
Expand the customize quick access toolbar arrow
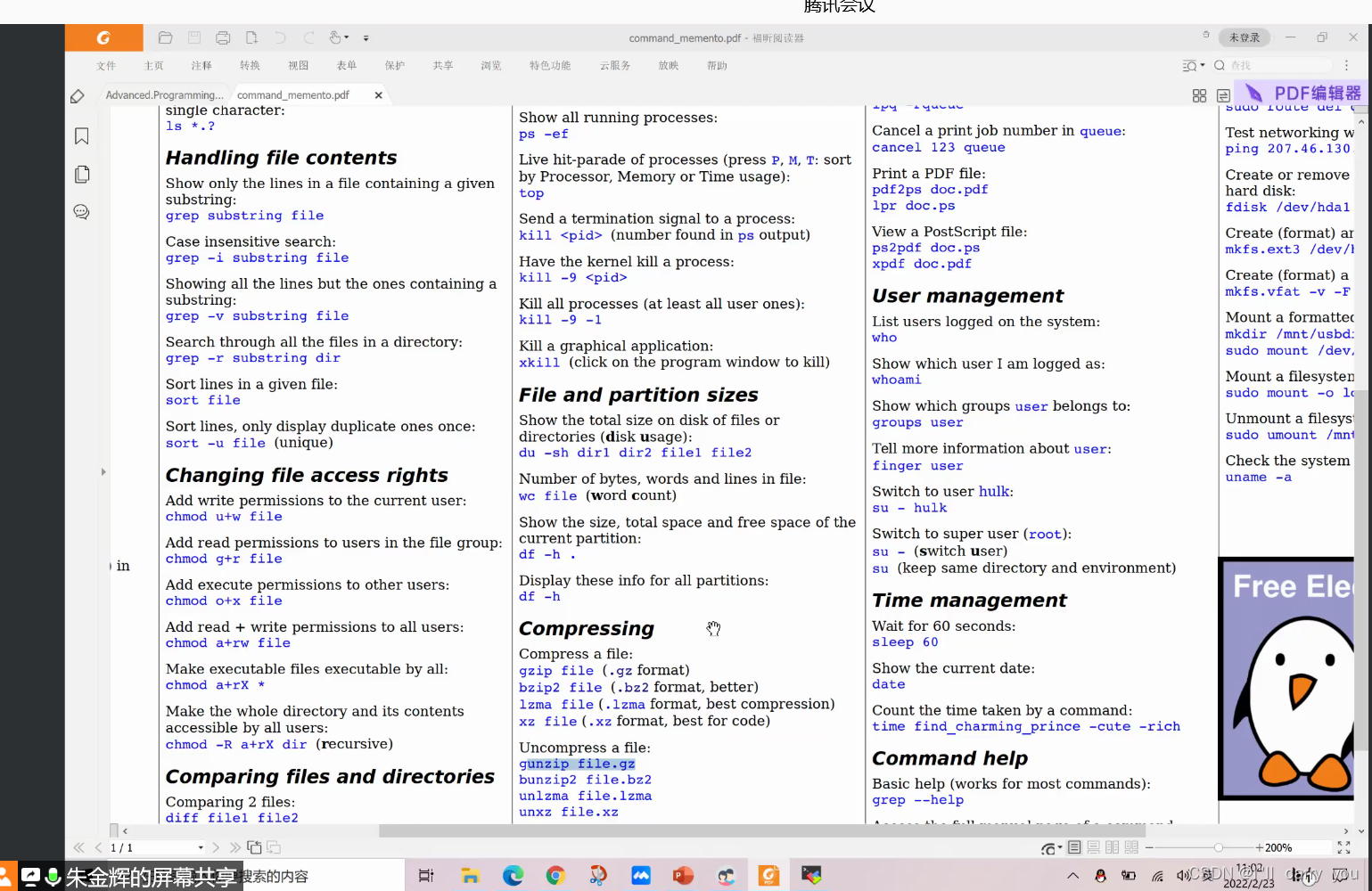click(x=366, y=38)
